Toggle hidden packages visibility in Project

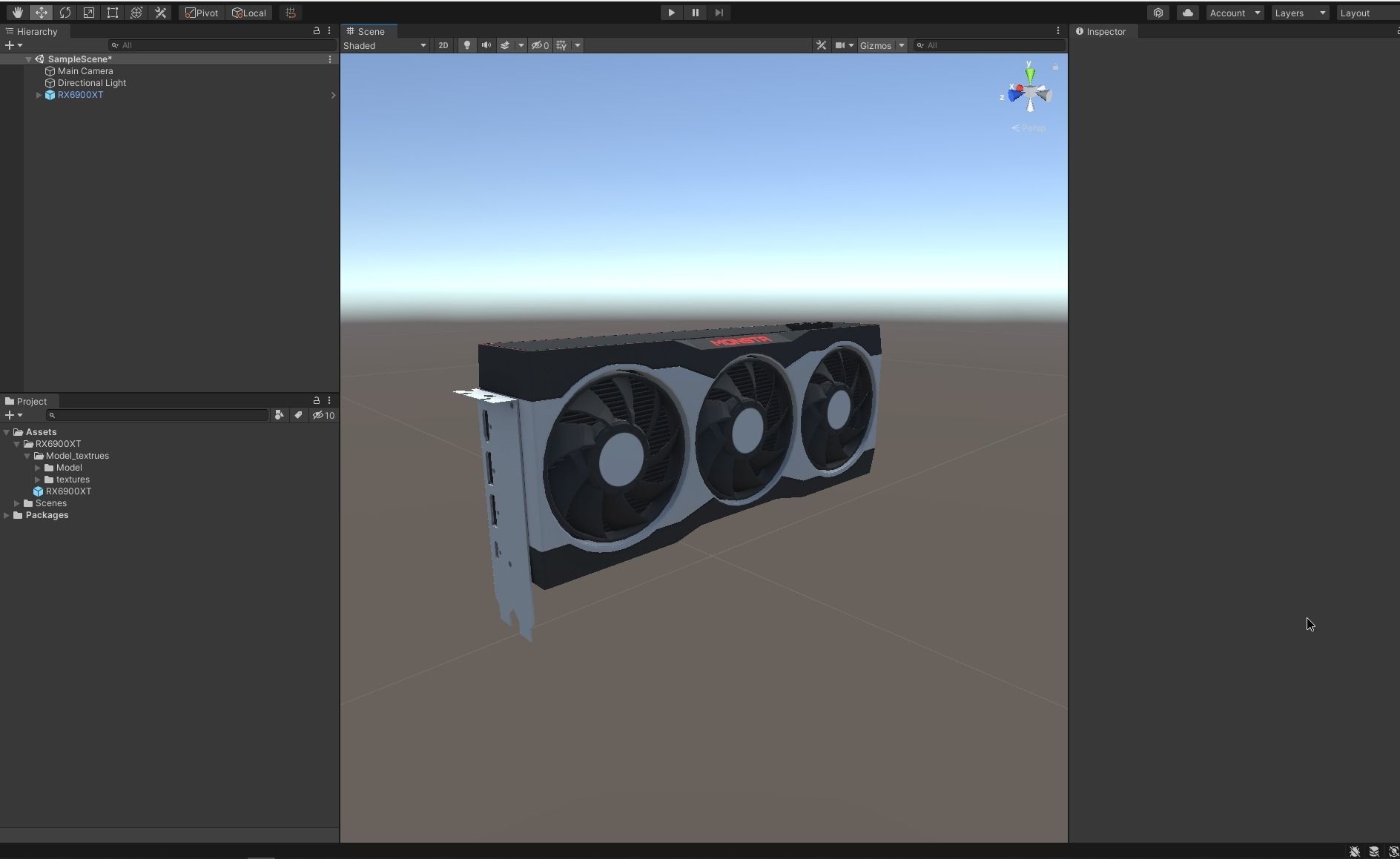[x=323, y=415]
